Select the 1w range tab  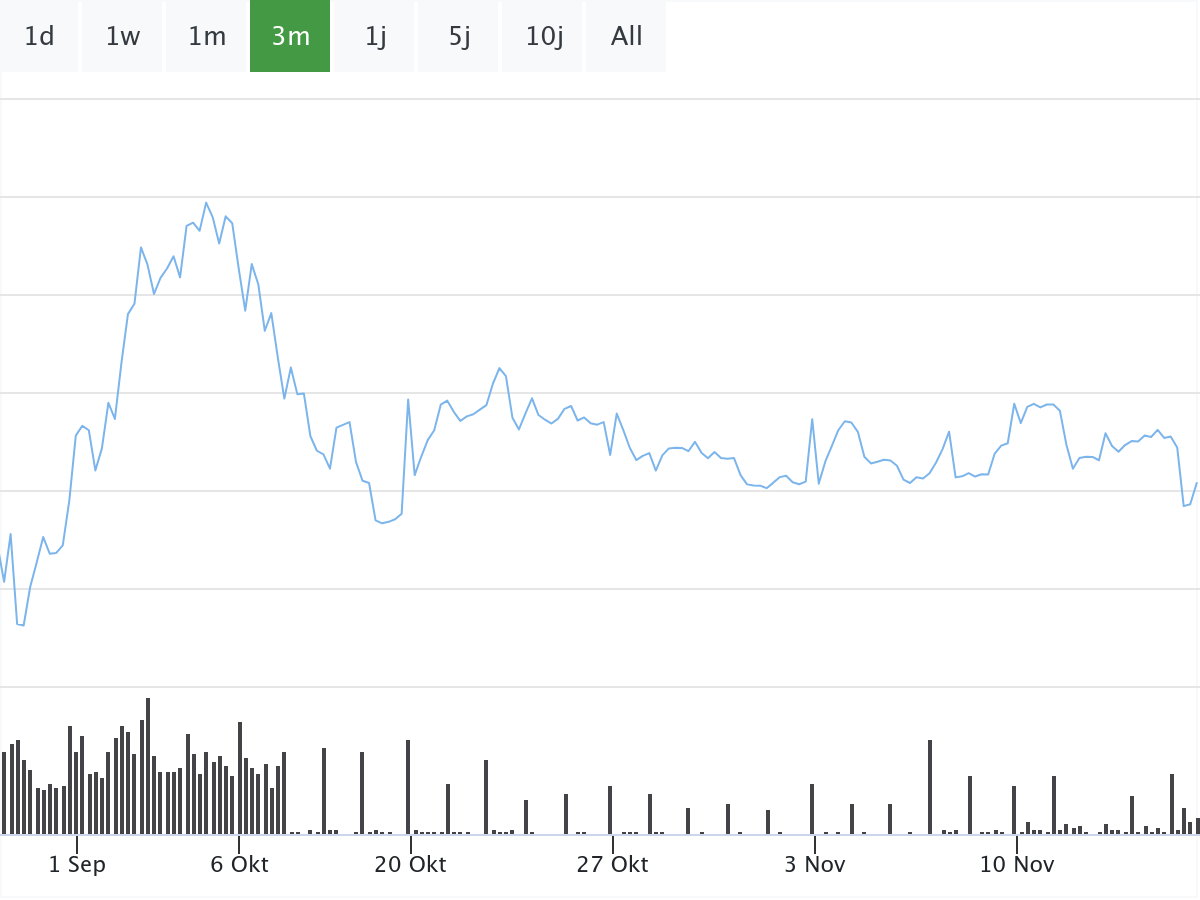click(122, 37)
